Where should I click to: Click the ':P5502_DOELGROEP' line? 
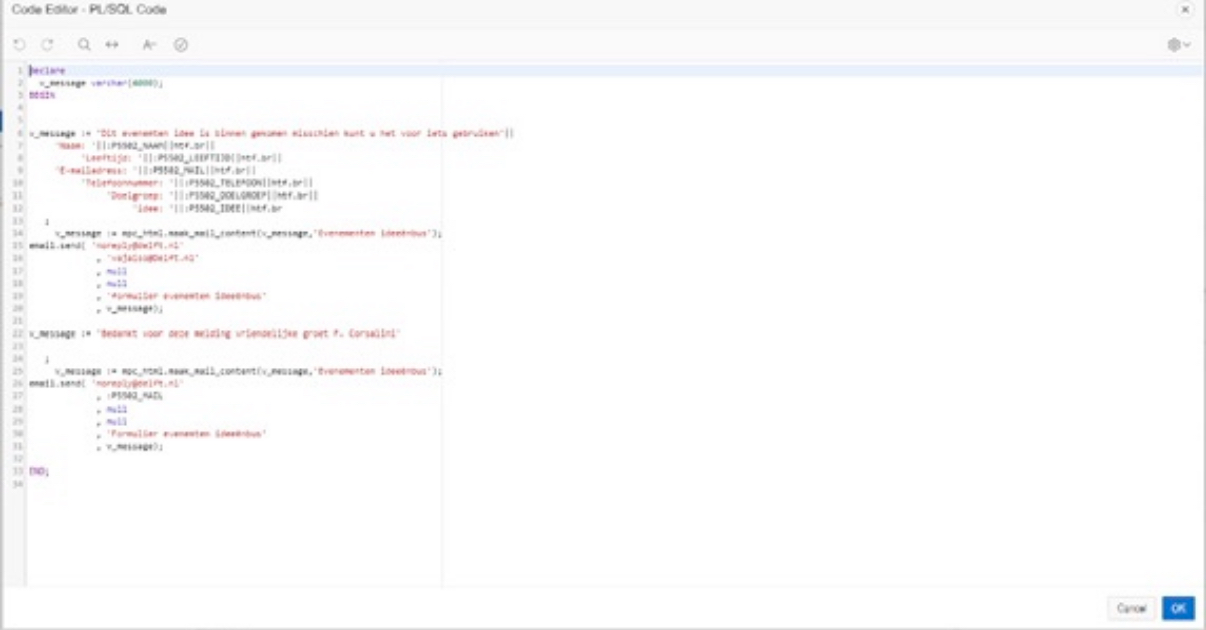tap(213, 195)
